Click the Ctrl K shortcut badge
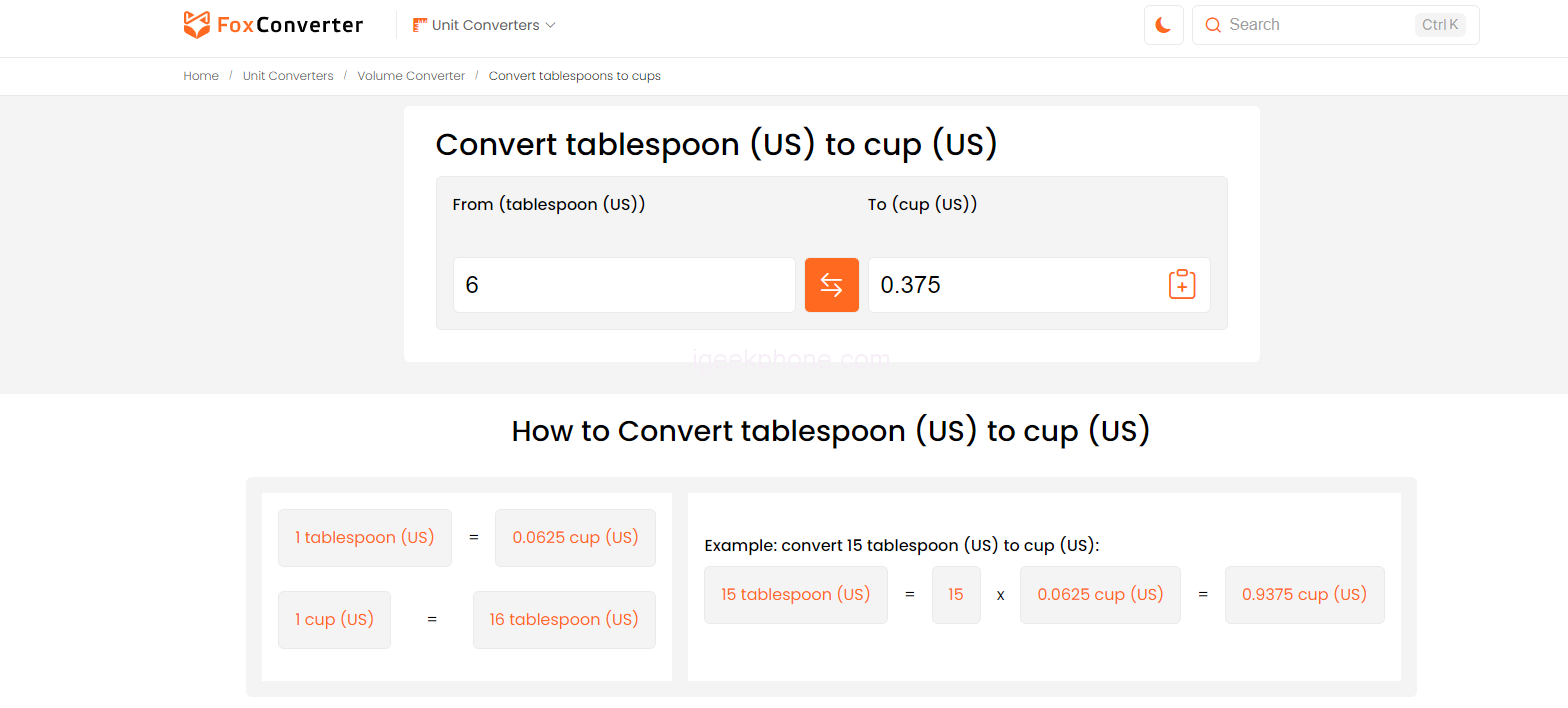Image resolution: width=1568 pixels, height=708 pixels. pyautogui.click(x=1440, y=25)
